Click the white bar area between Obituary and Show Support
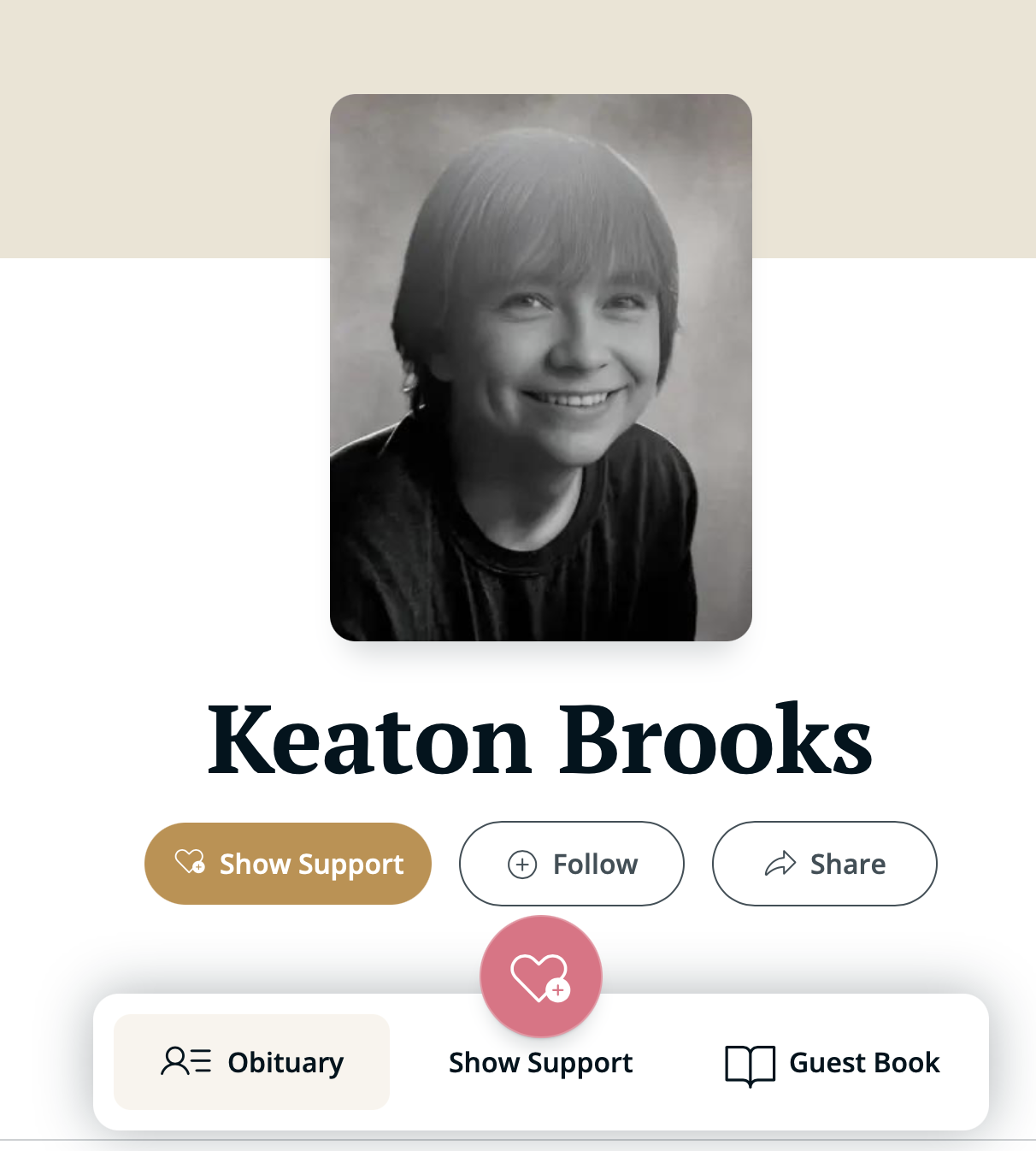1036x1151 pixels. [x=419, y=1063]
